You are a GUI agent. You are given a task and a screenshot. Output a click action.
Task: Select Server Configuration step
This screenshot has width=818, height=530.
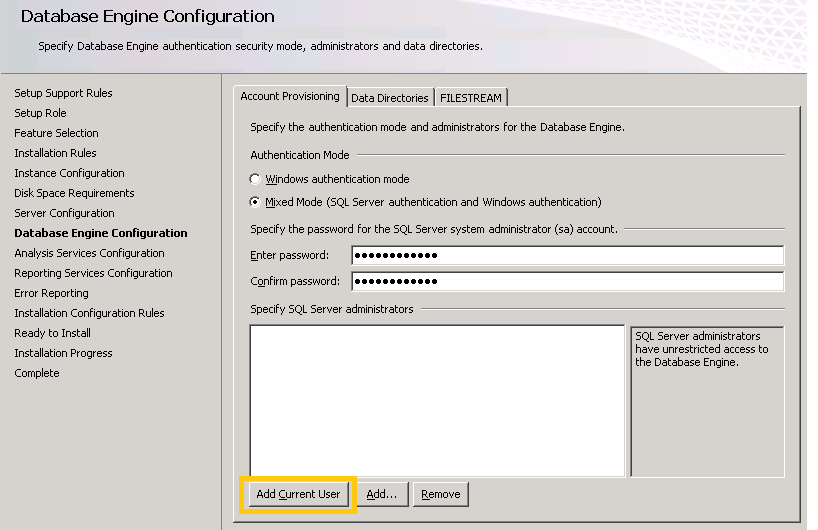tap(64, 213)
